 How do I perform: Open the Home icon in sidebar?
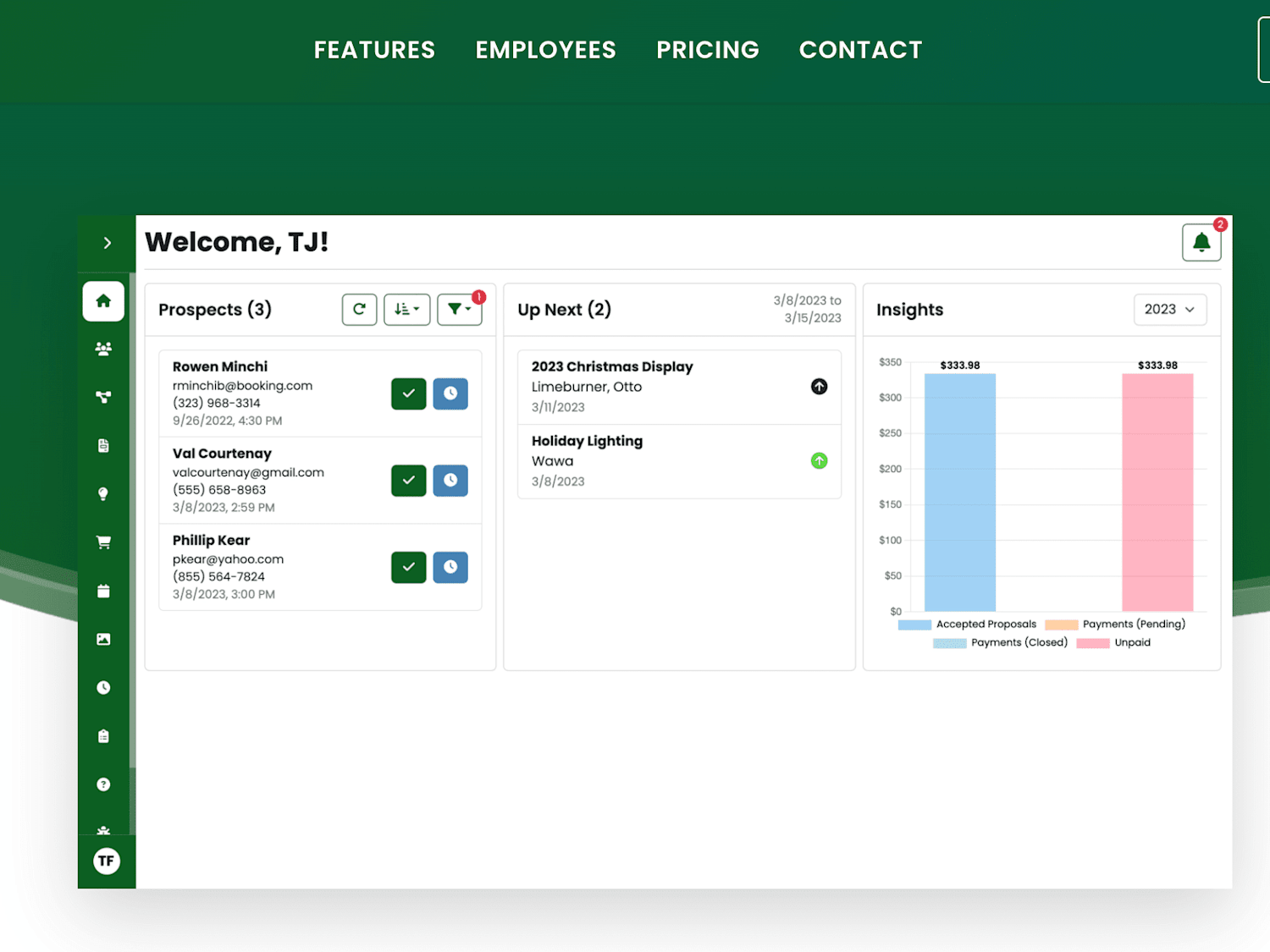(103, 301)
